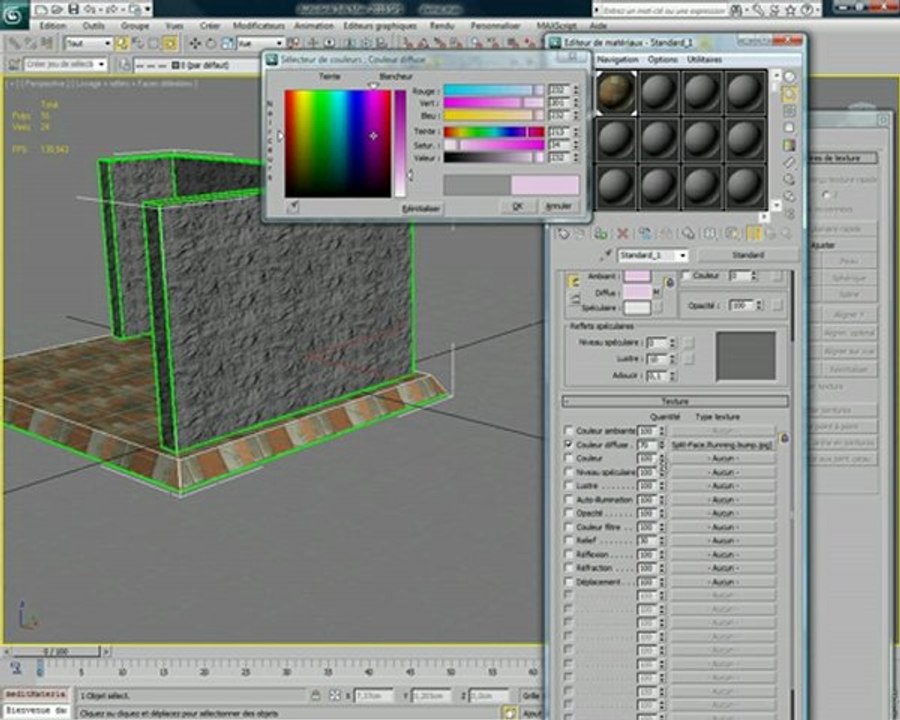Click the Opacité spinner arrows

click(759, 305)
